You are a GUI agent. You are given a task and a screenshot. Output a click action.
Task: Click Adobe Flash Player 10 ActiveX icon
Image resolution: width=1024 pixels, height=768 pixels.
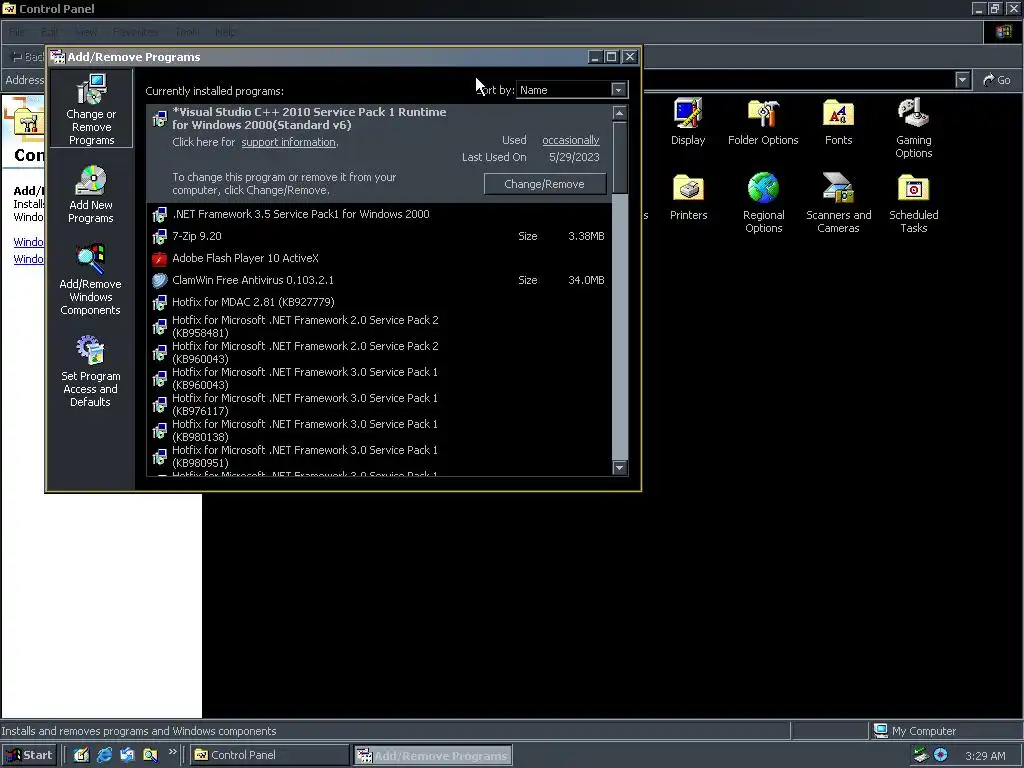[x=159, y=259]
